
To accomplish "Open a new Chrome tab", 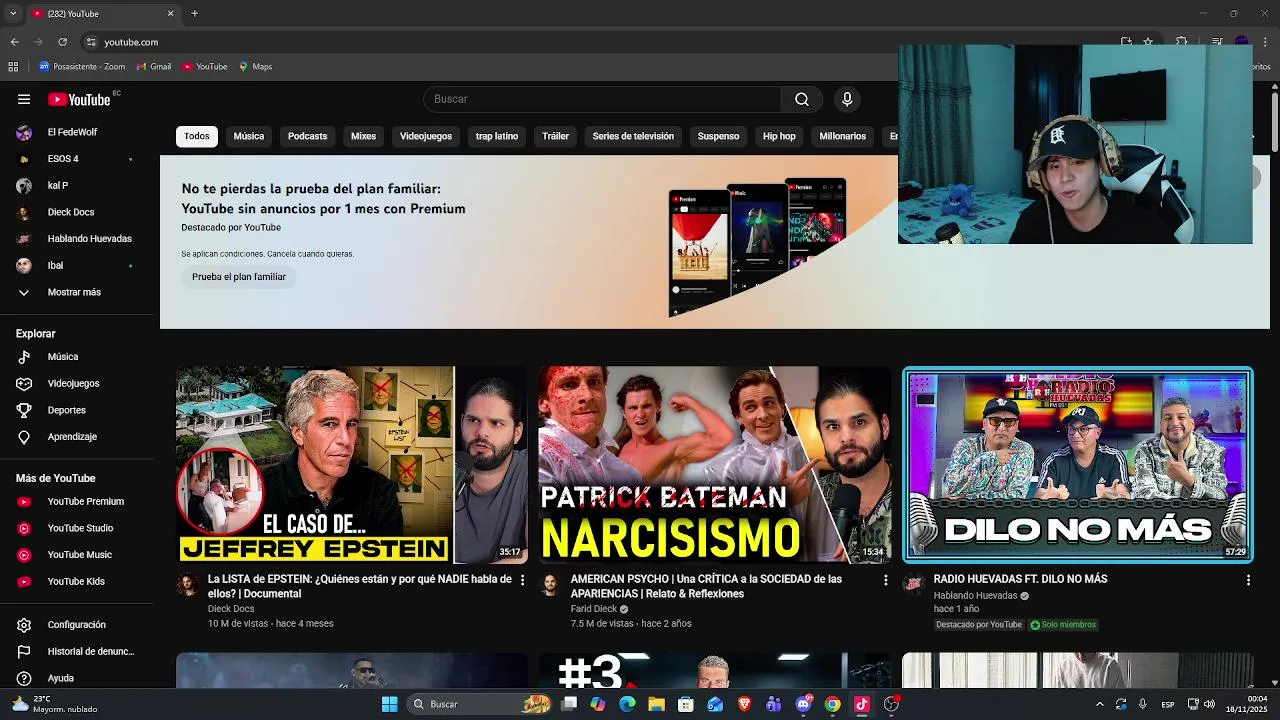I will tap(194, 13).
